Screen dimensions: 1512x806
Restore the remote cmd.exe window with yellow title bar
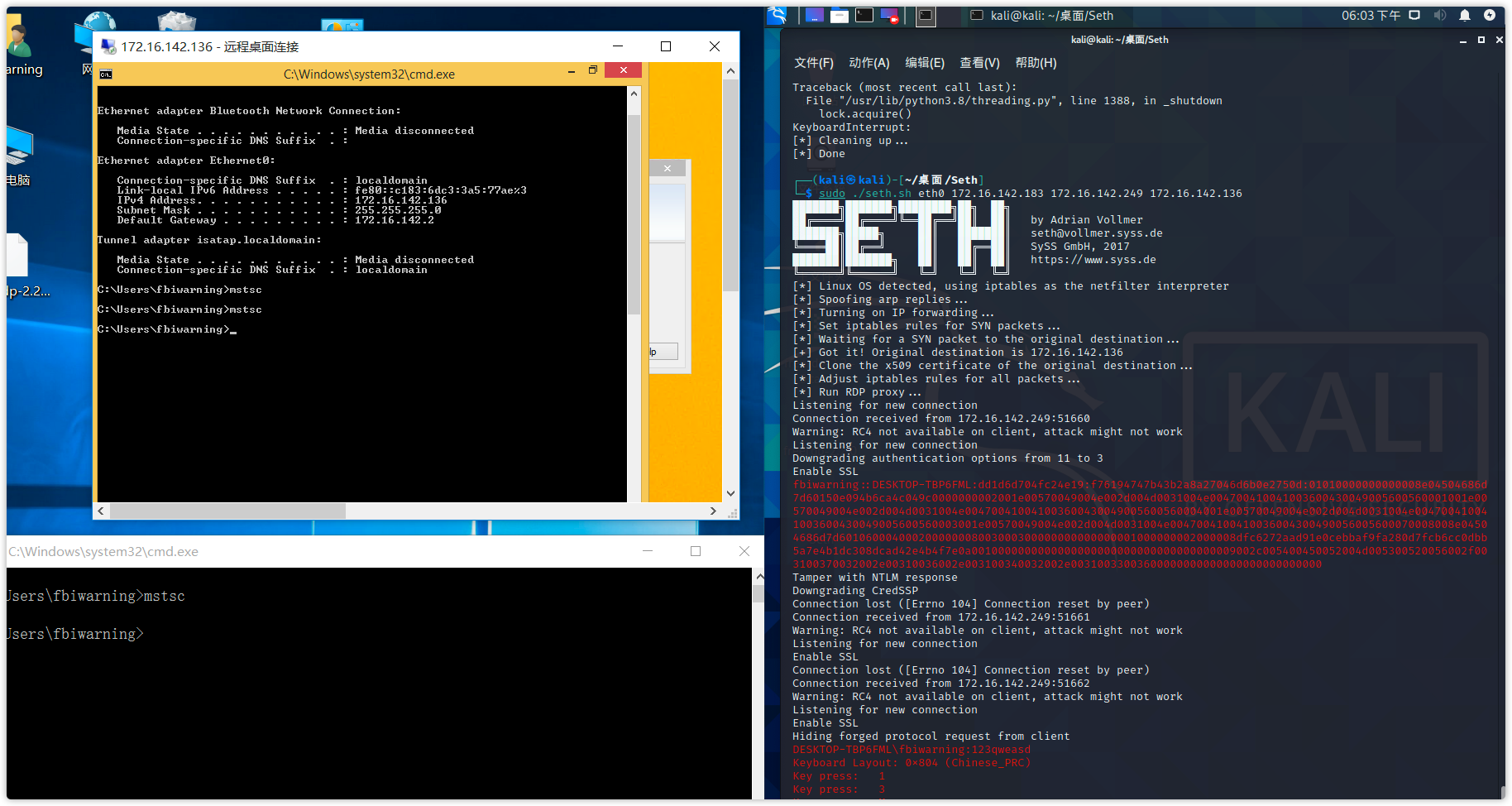592,70
